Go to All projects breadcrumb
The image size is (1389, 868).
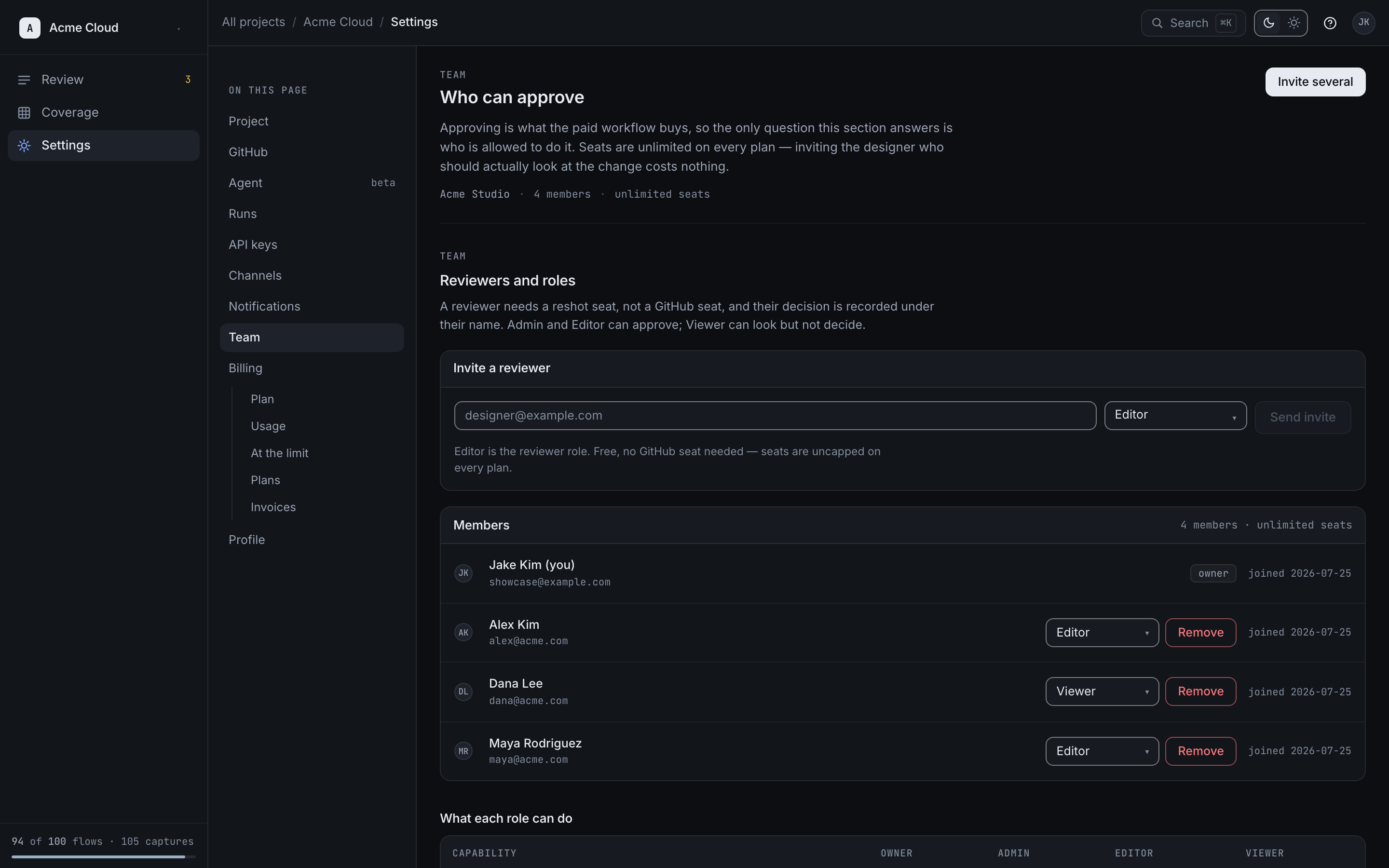[x=254, y=22]
